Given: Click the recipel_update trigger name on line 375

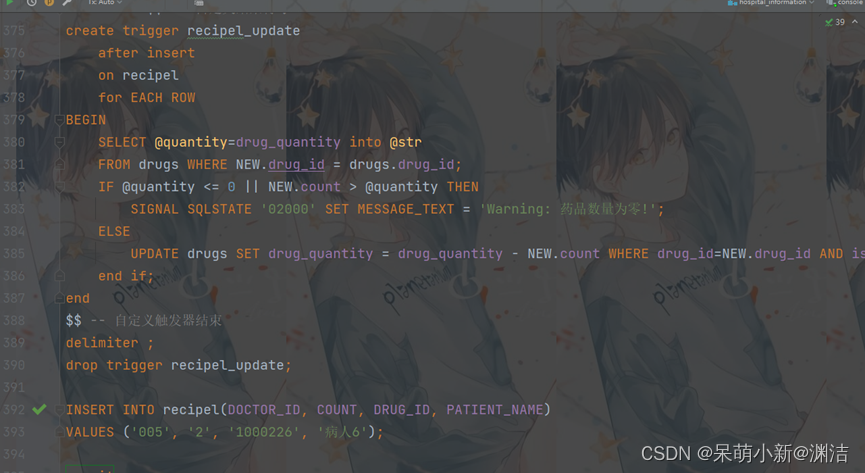Looking at the screenshot, I should point(243,31).
